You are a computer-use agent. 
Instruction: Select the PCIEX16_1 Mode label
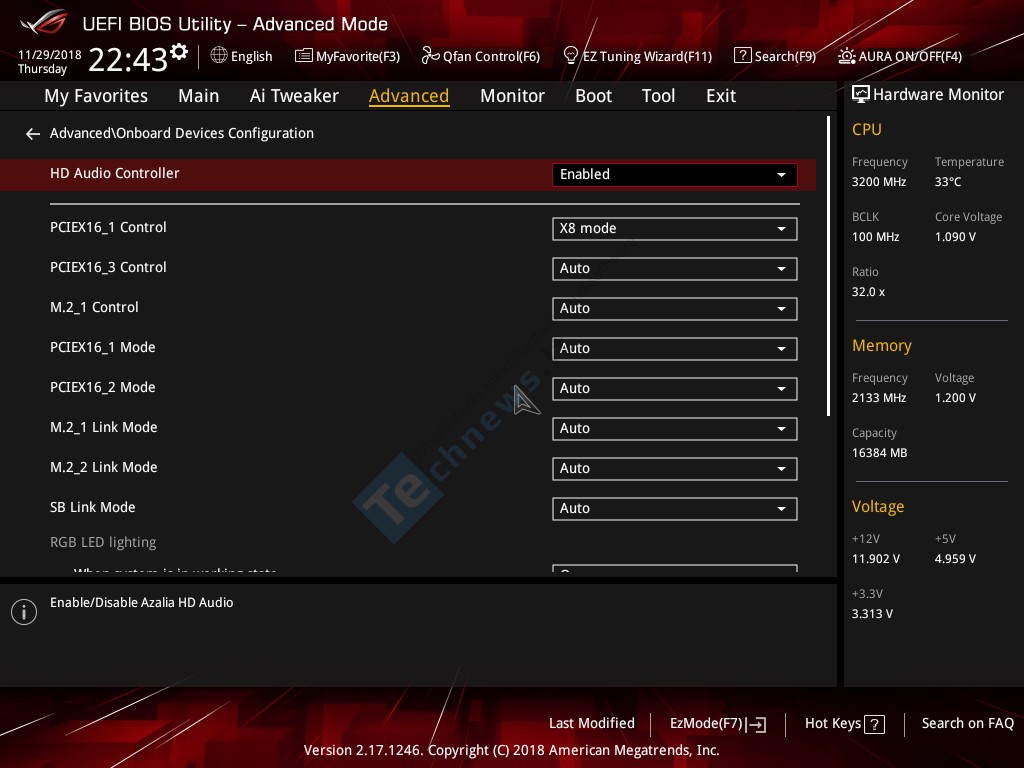(x=103, y=347)
